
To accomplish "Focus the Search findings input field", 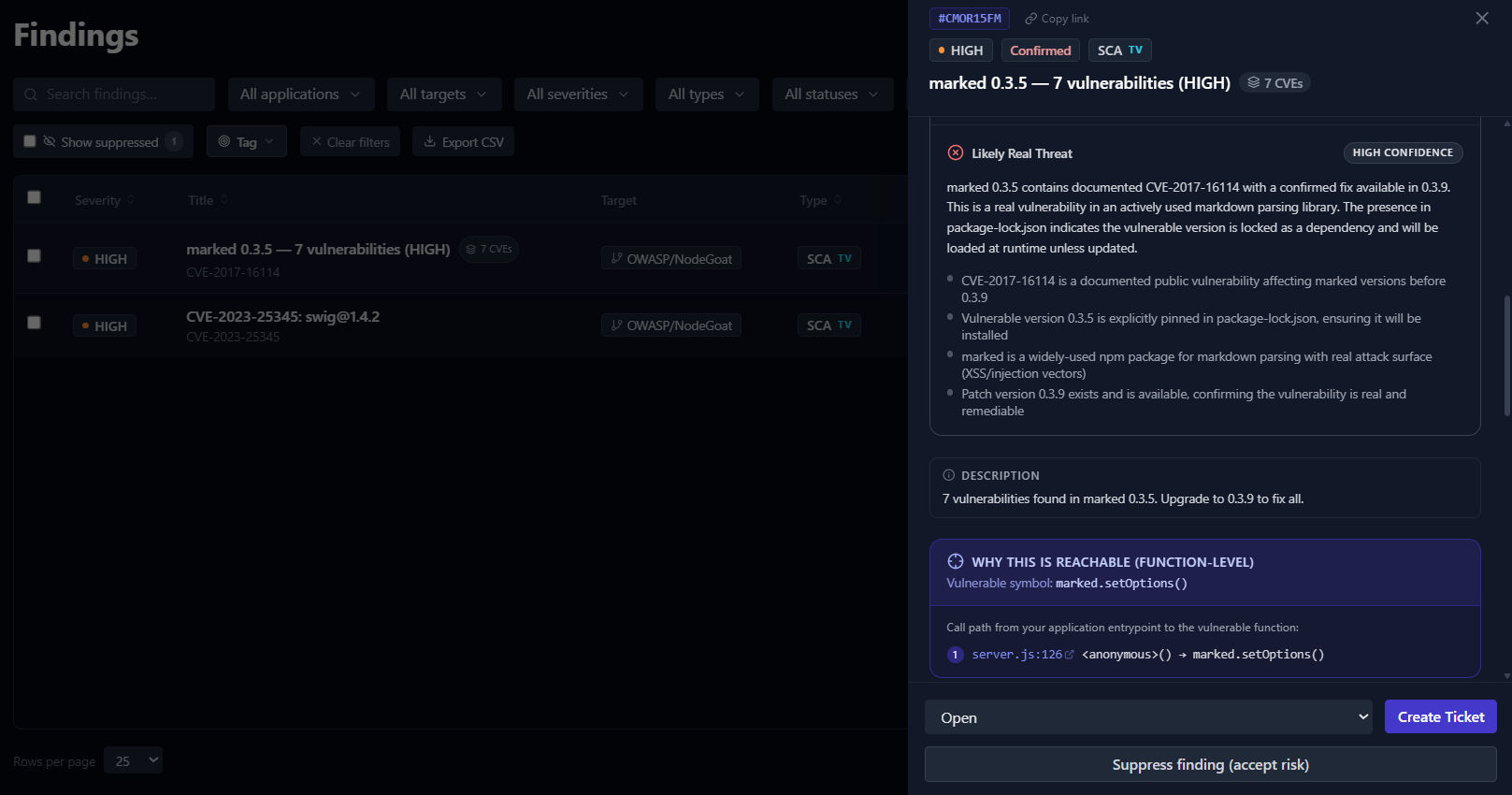I will coord(114,94).
